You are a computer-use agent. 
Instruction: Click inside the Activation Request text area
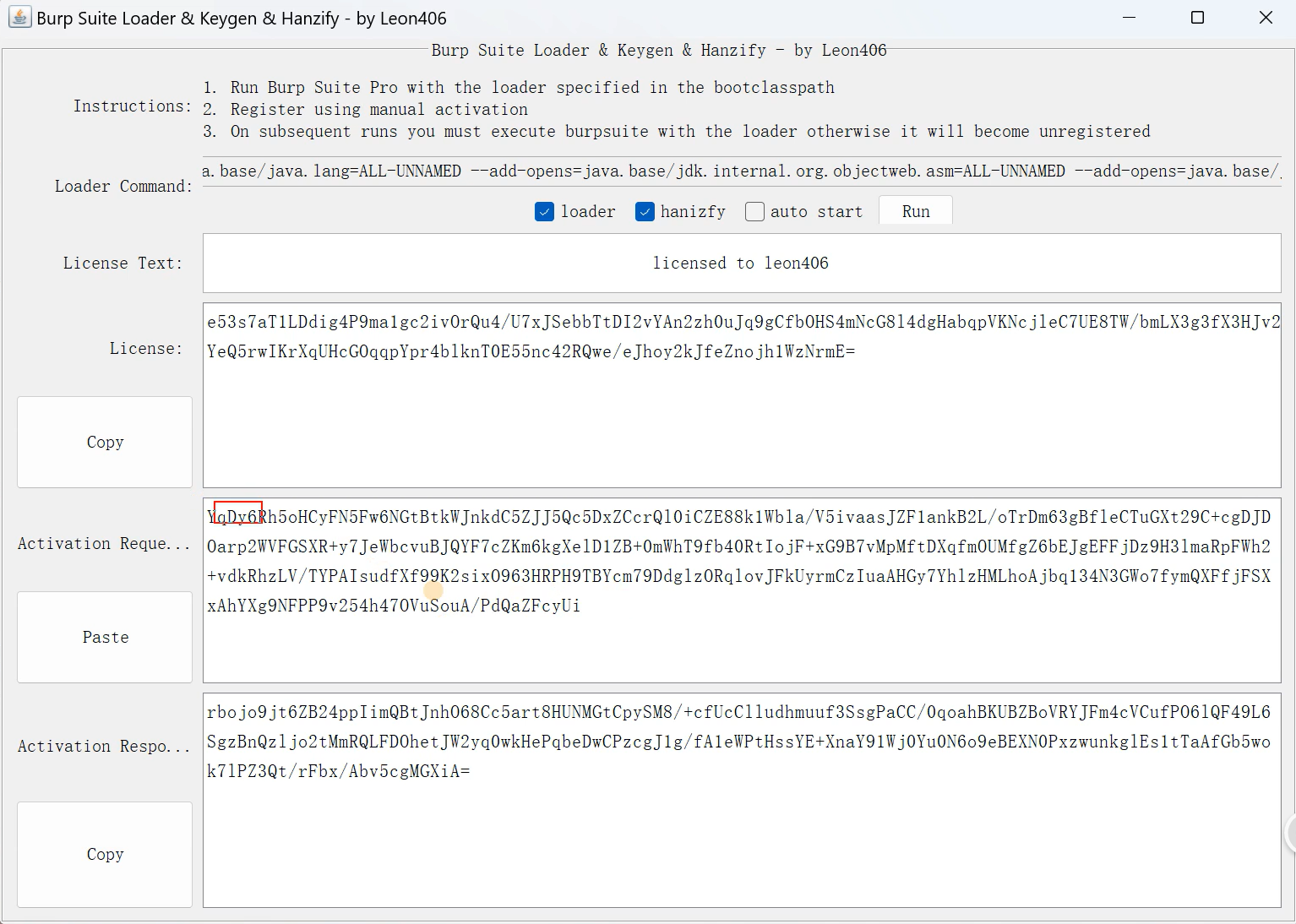coord(742,590)
